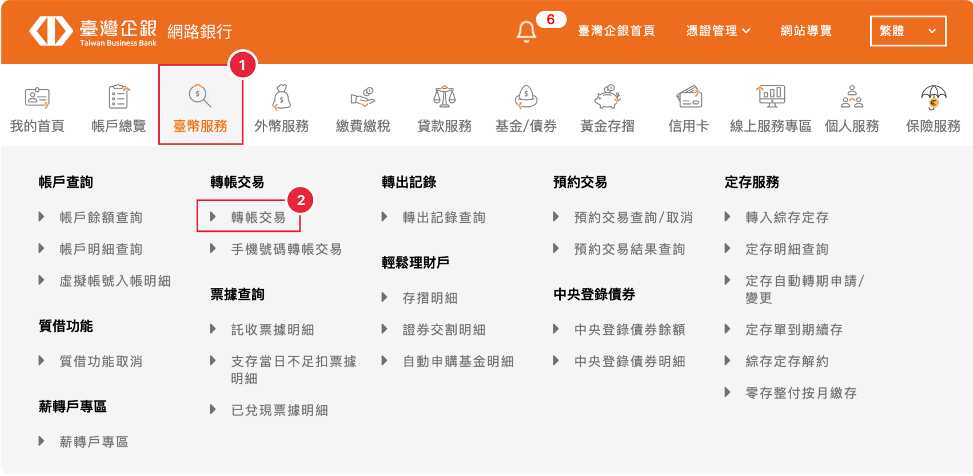Select 預約交易查詢/取消 option
Screen dimensions: 973x476
point(633,217)
